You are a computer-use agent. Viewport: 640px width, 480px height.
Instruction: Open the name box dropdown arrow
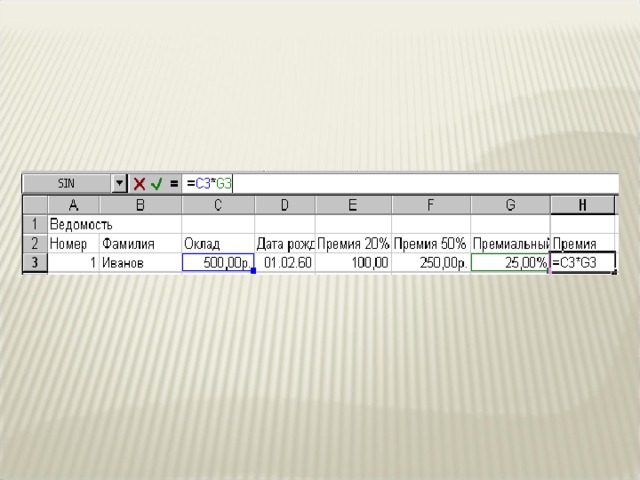(119, 183)
